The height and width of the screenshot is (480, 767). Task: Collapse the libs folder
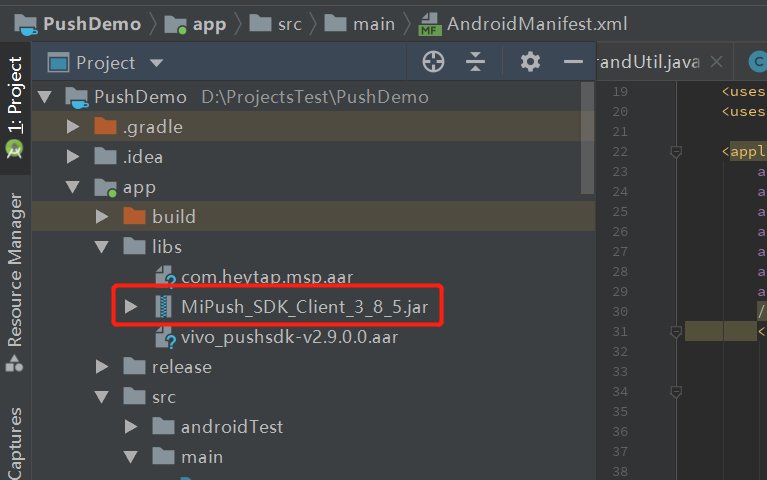coord(101,247)
